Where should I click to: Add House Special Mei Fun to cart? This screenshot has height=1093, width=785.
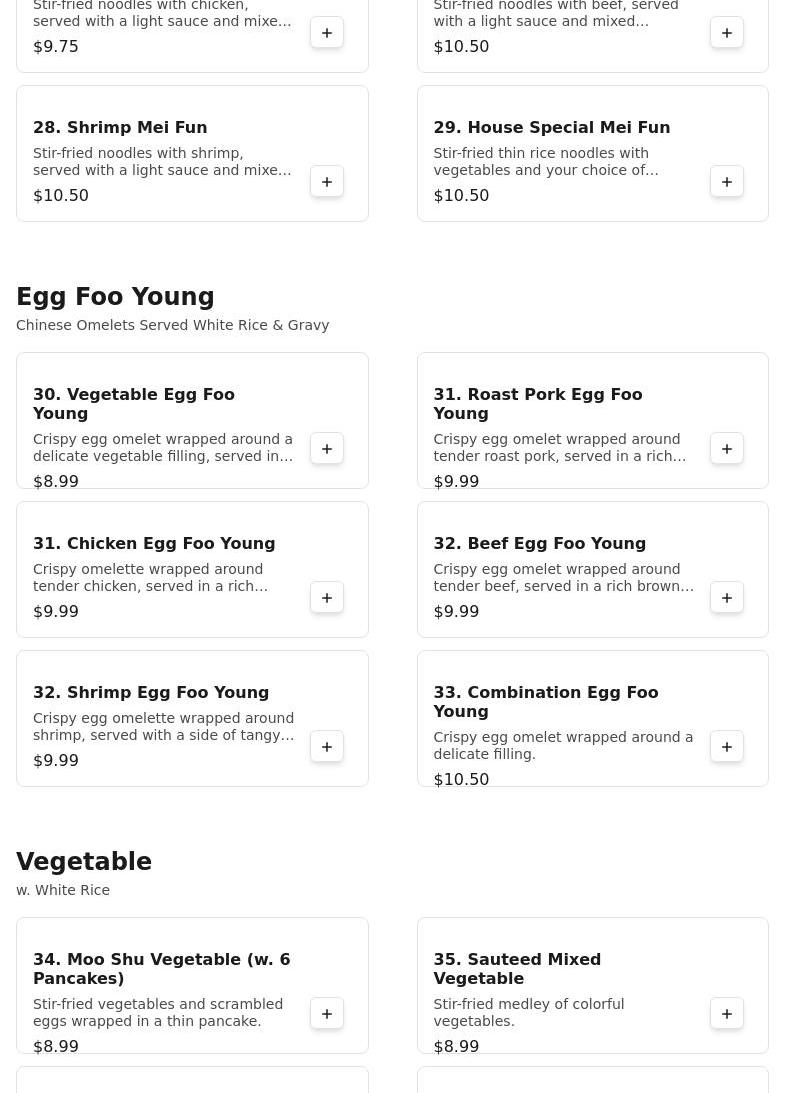point(727,182)
